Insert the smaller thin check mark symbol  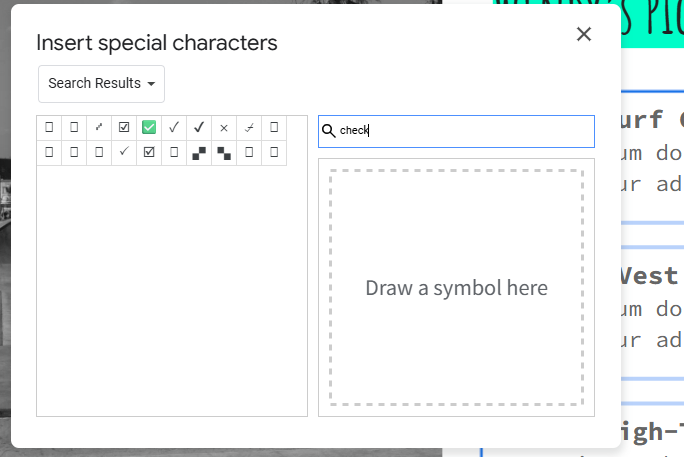pos(124,153)
